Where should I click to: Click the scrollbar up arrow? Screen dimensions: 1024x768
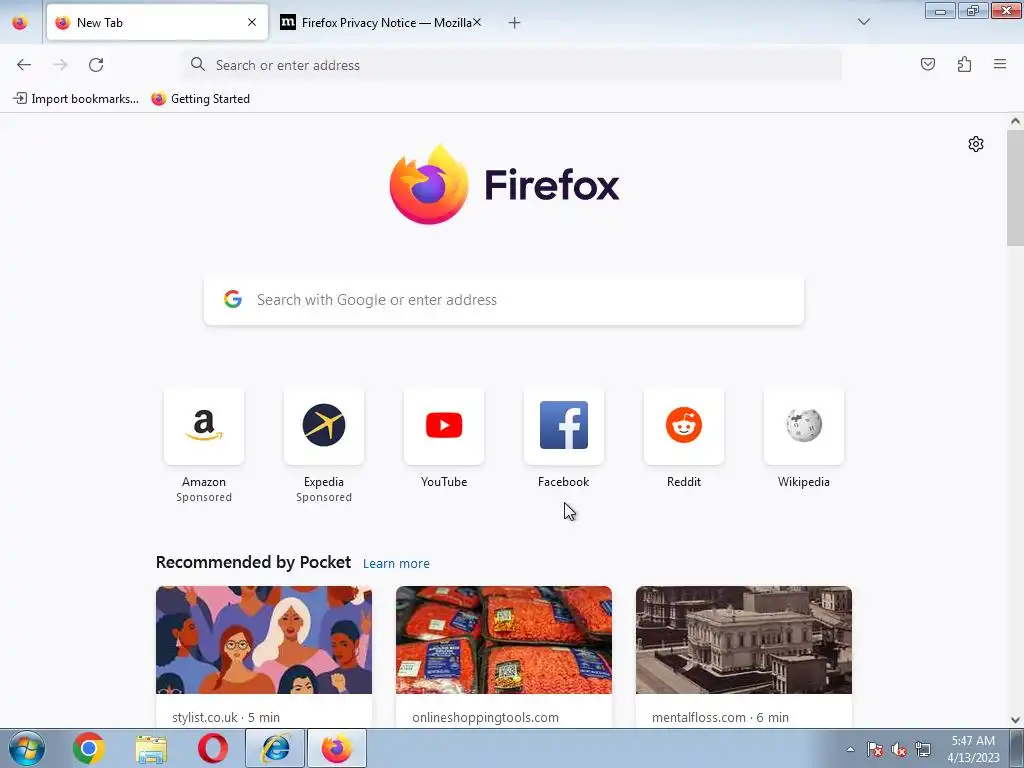coord(1015,121)
